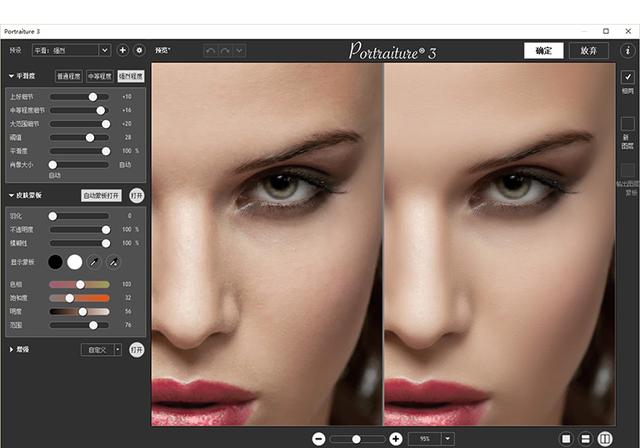This screenshot has height=448, width=640.
Task: Adjust the 不透明度 opacity slider
Action: tap(80, 230)
